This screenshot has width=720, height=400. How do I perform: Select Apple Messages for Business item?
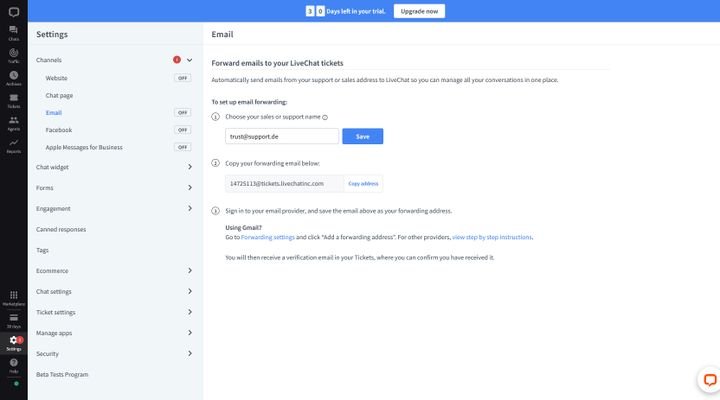(x=84, y=147)
